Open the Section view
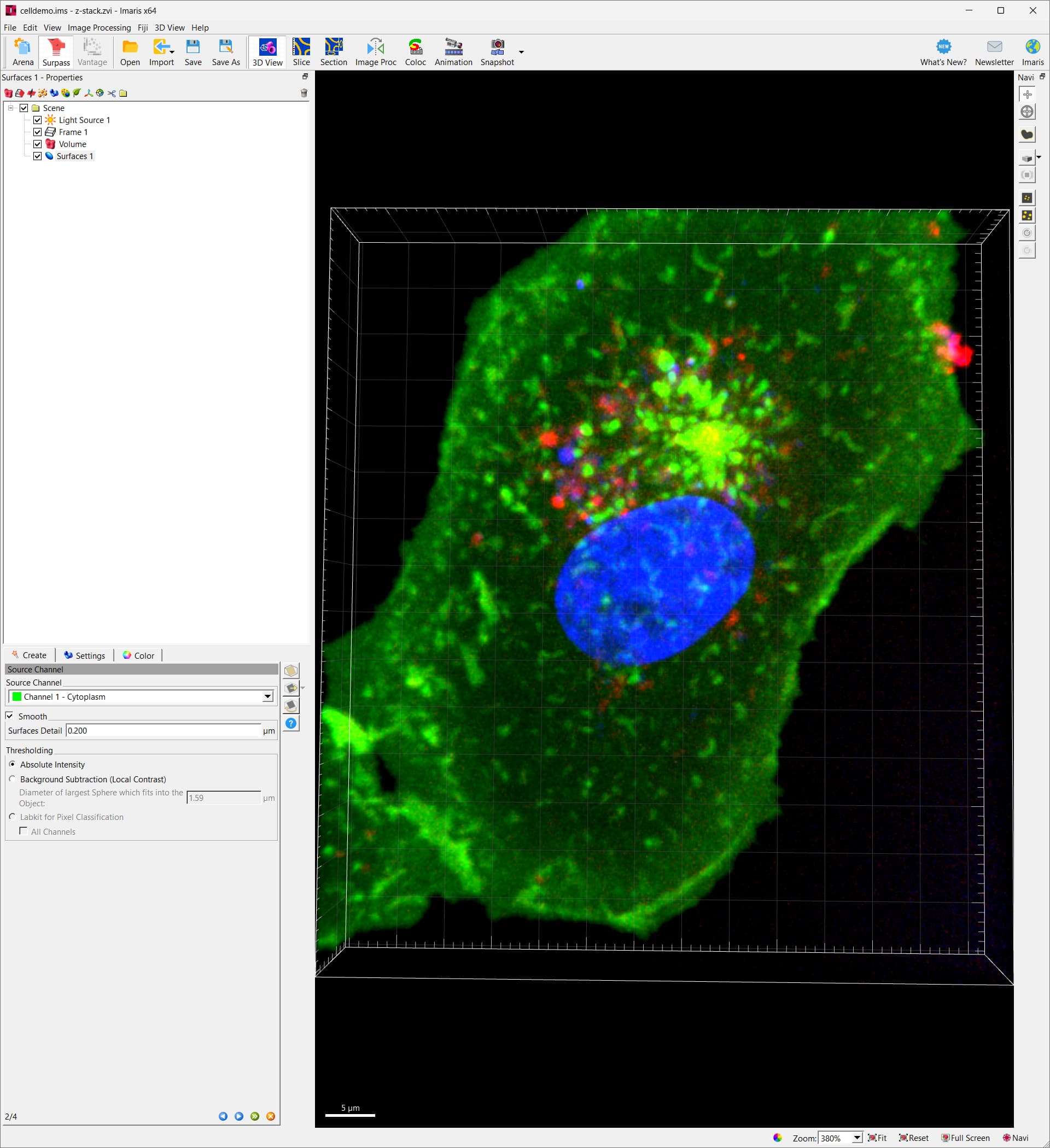Screen dimensions: 1050x1148 [x=334, y=51]
